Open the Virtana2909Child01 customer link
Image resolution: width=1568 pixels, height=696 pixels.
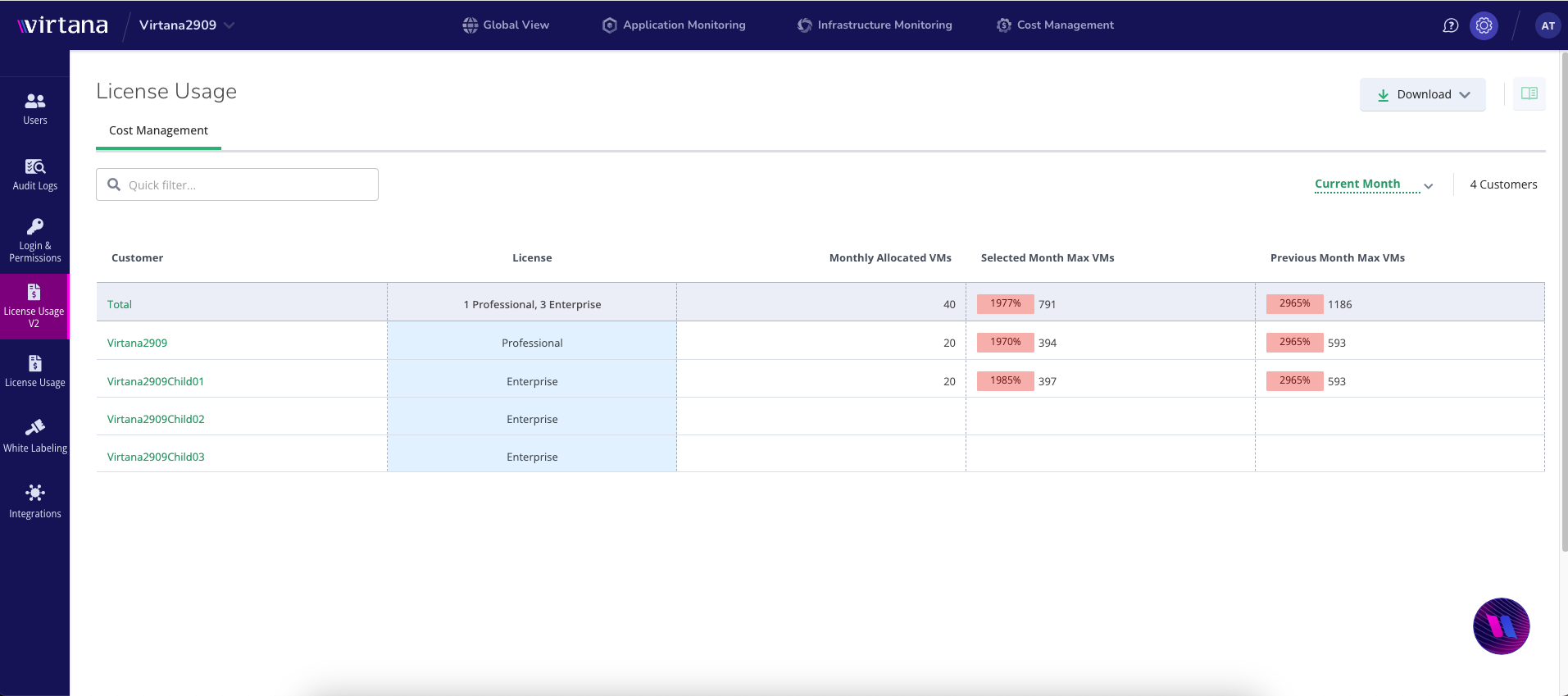[156, 381]
